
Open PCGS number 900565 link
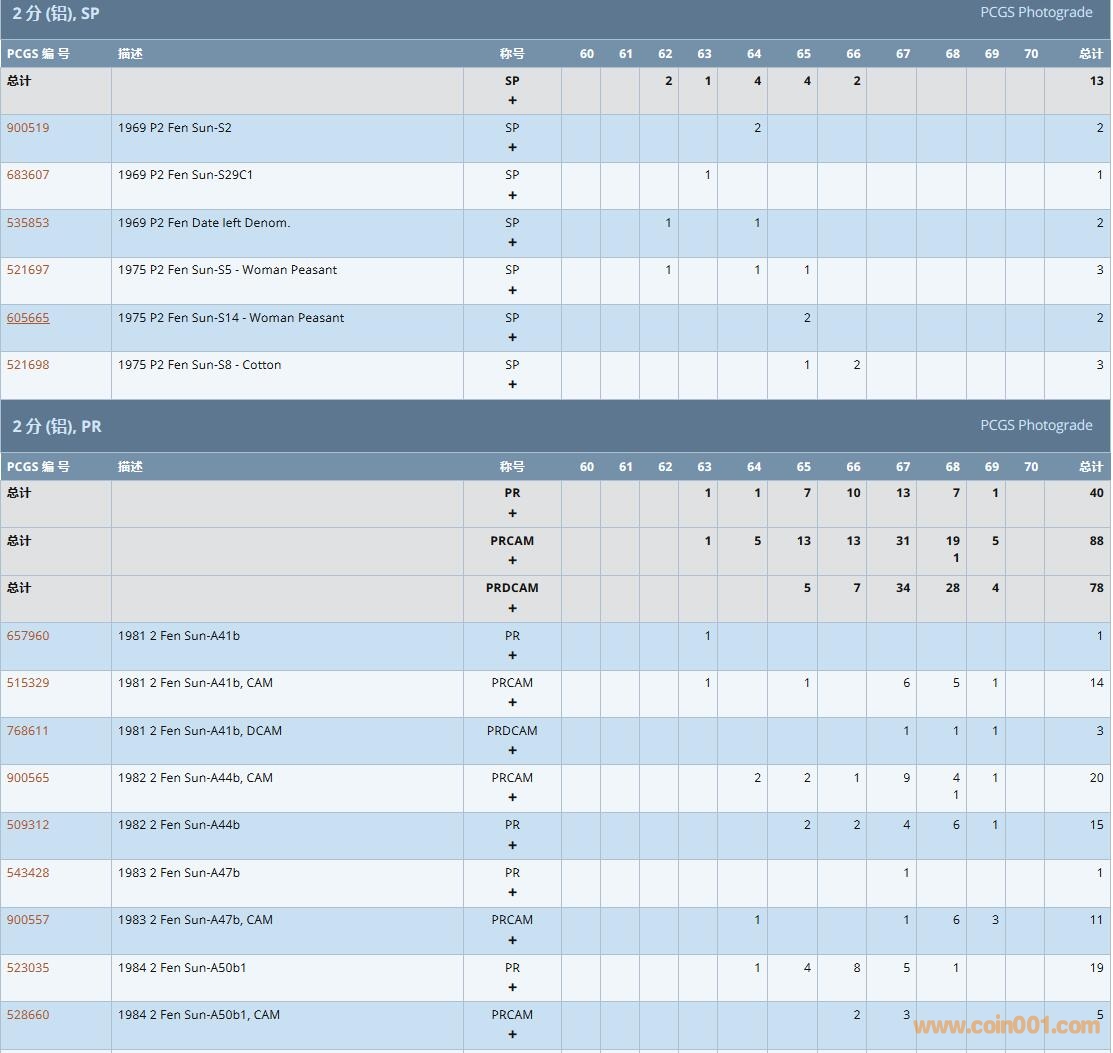(28, 778)
